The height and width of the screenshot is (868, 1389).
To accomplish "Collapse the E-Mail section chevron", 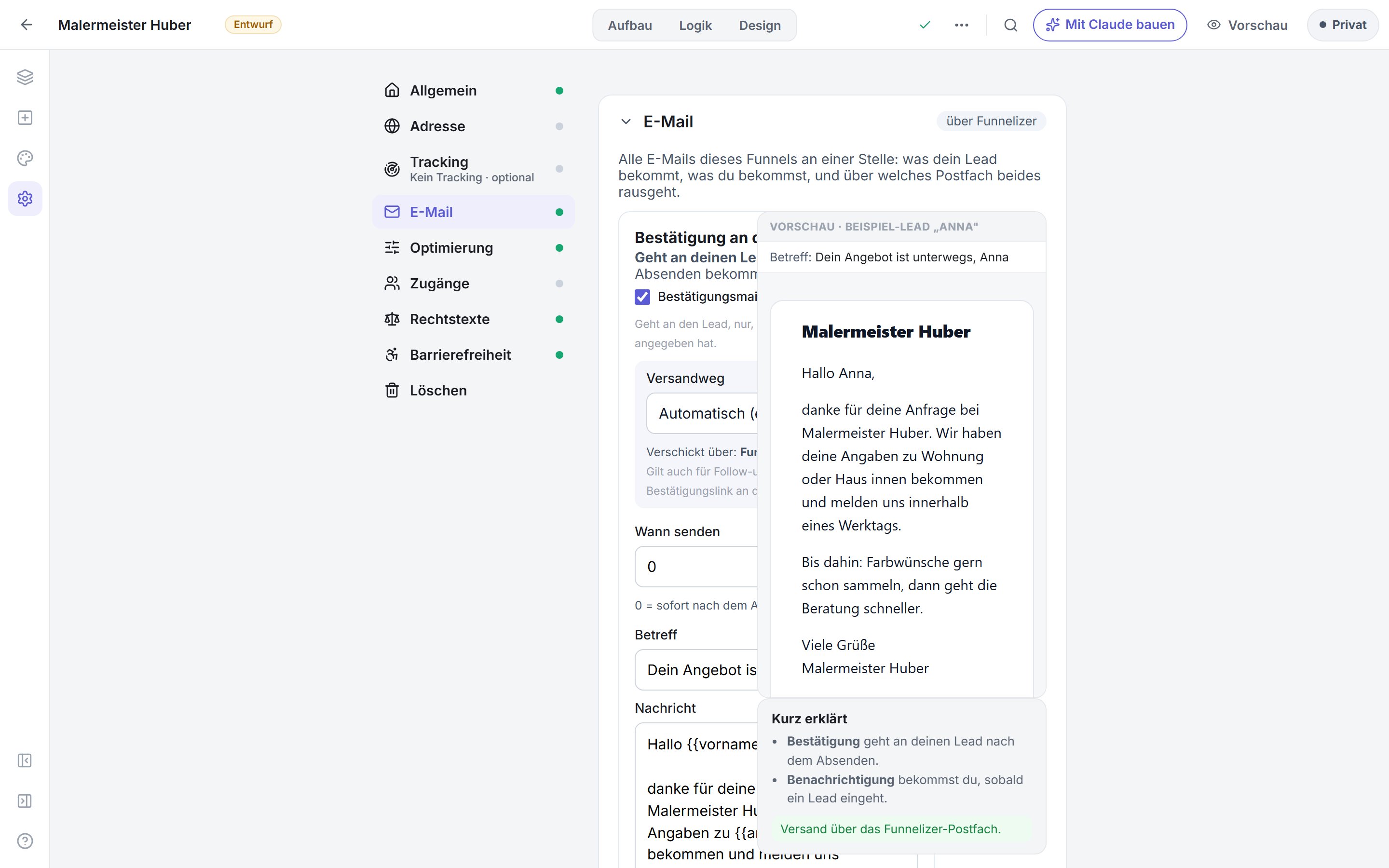I will 626,122.
